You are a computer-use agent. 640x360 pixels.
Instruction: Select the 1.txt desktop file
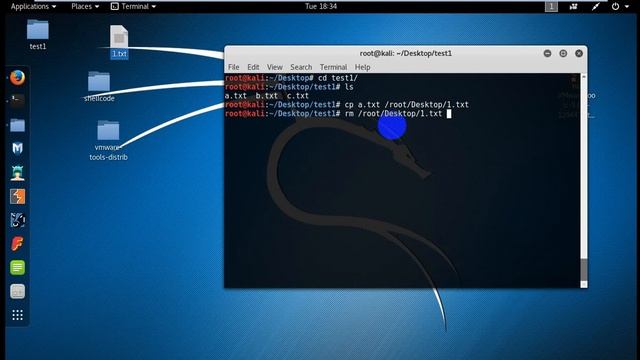[x=119, y=42]
